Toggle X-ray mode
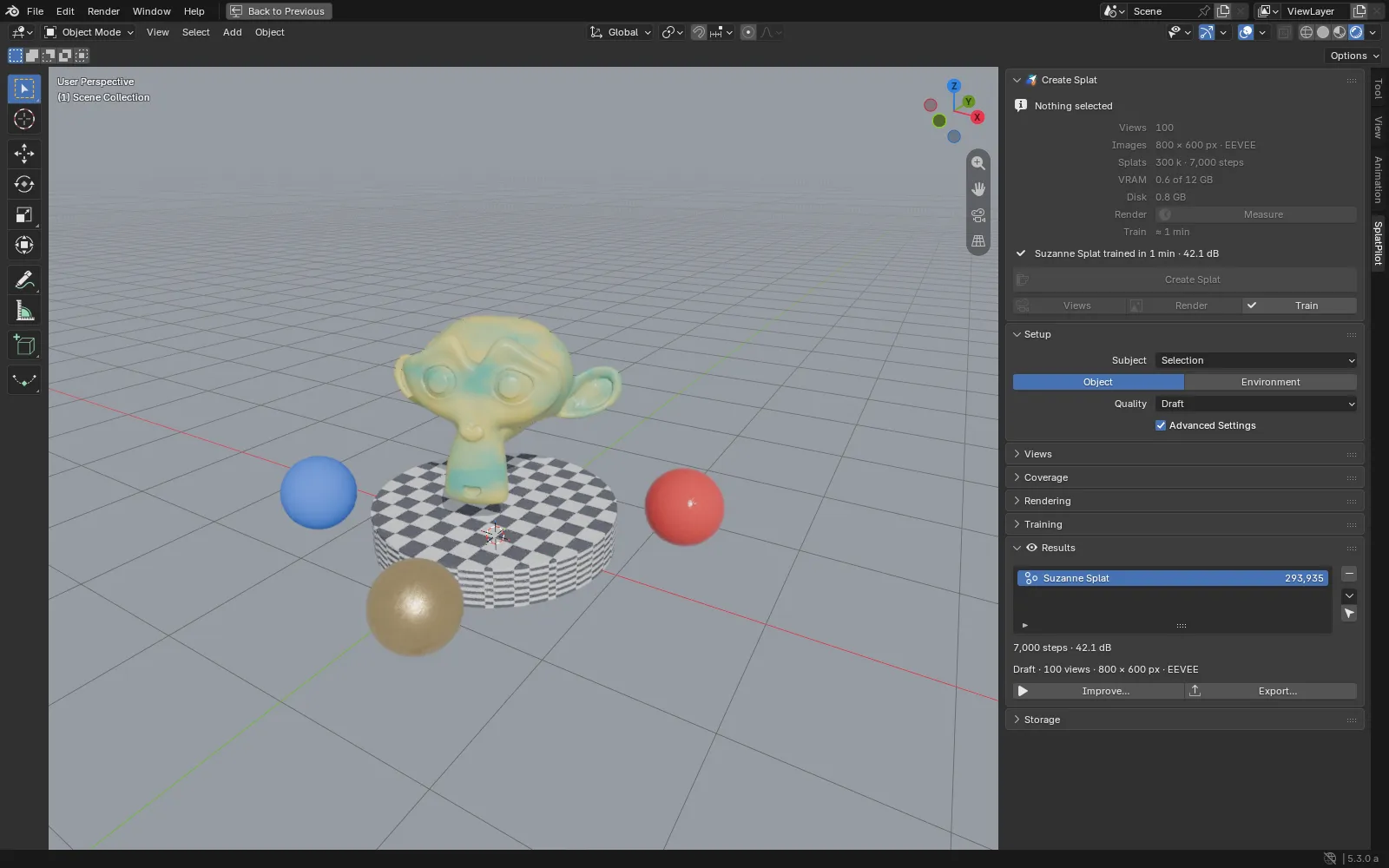The height and width of the screenshot is (868, 1389). 1284,32
